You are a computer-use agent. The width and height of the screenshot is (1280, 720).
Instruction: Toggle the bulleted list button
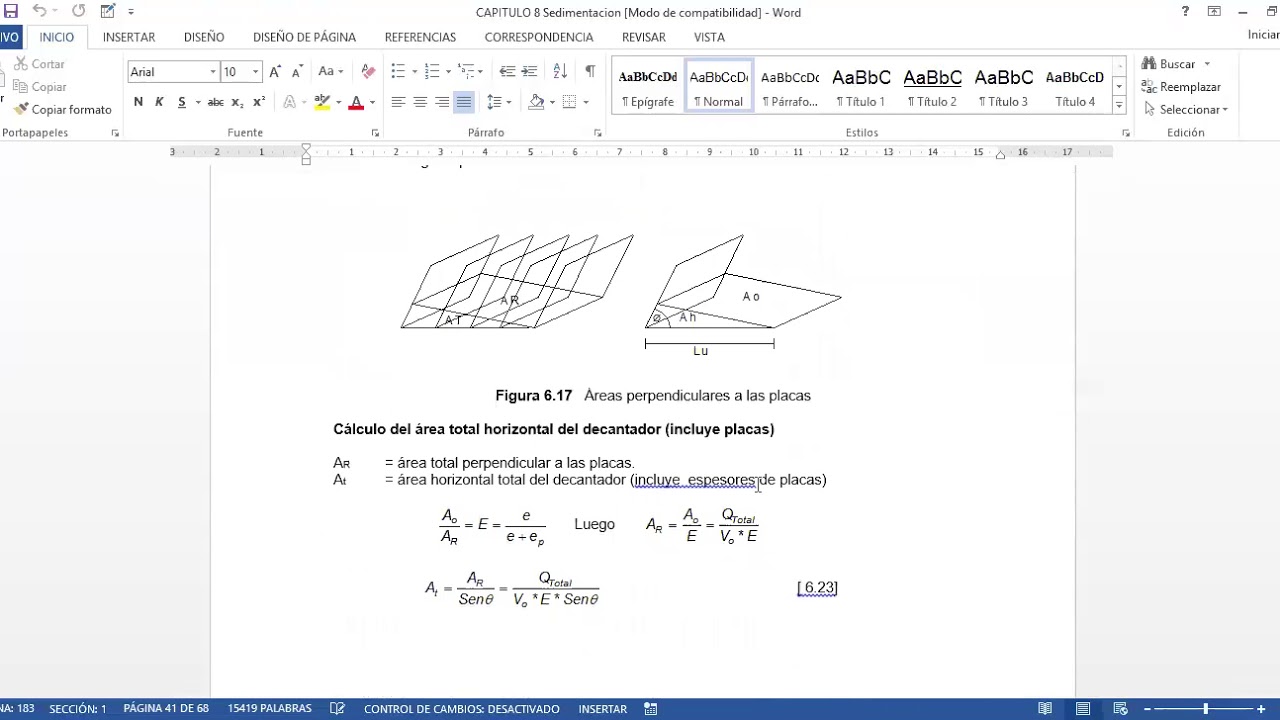click(398, 72)
